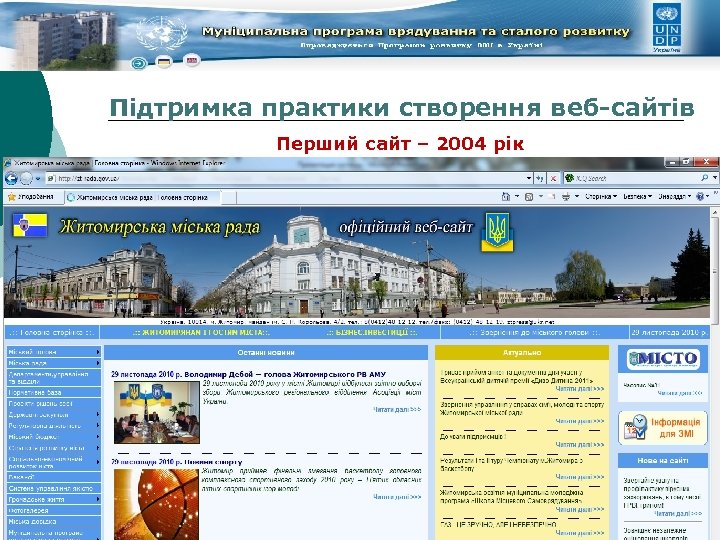Viewport: 720px width, 540px height.
Task: Click the Ukraine trident coat of arms
Action: point(497,231)
